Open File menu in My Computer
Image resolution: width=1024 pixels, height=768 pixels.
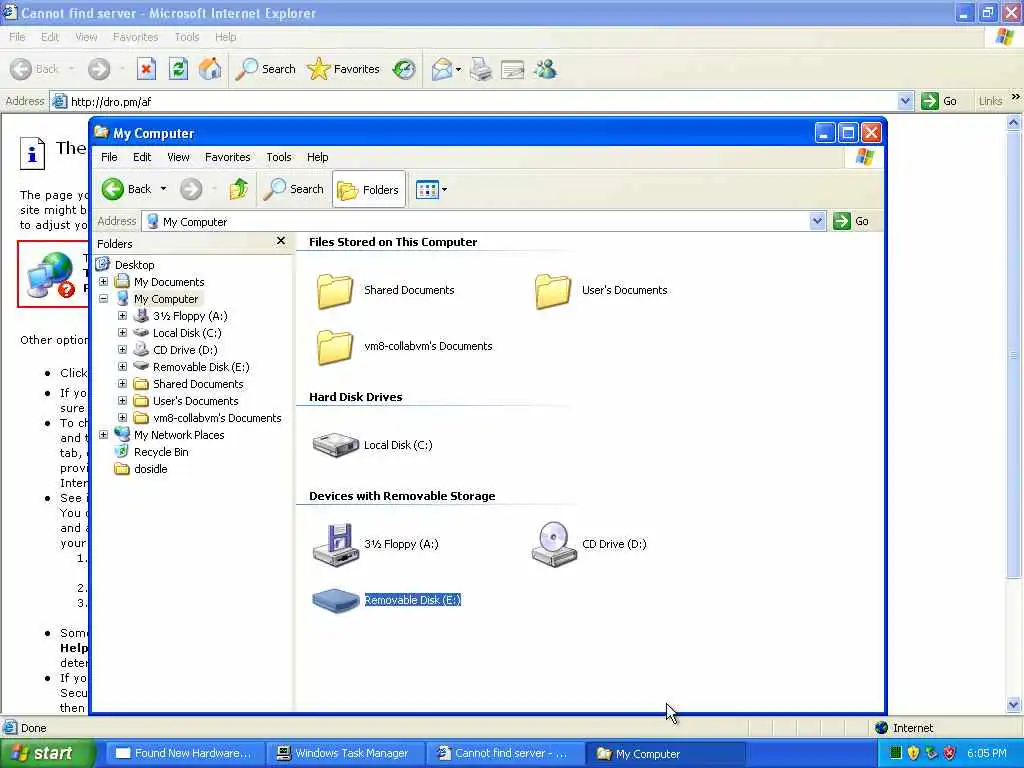pyautogui.click(x=109, y=157)
